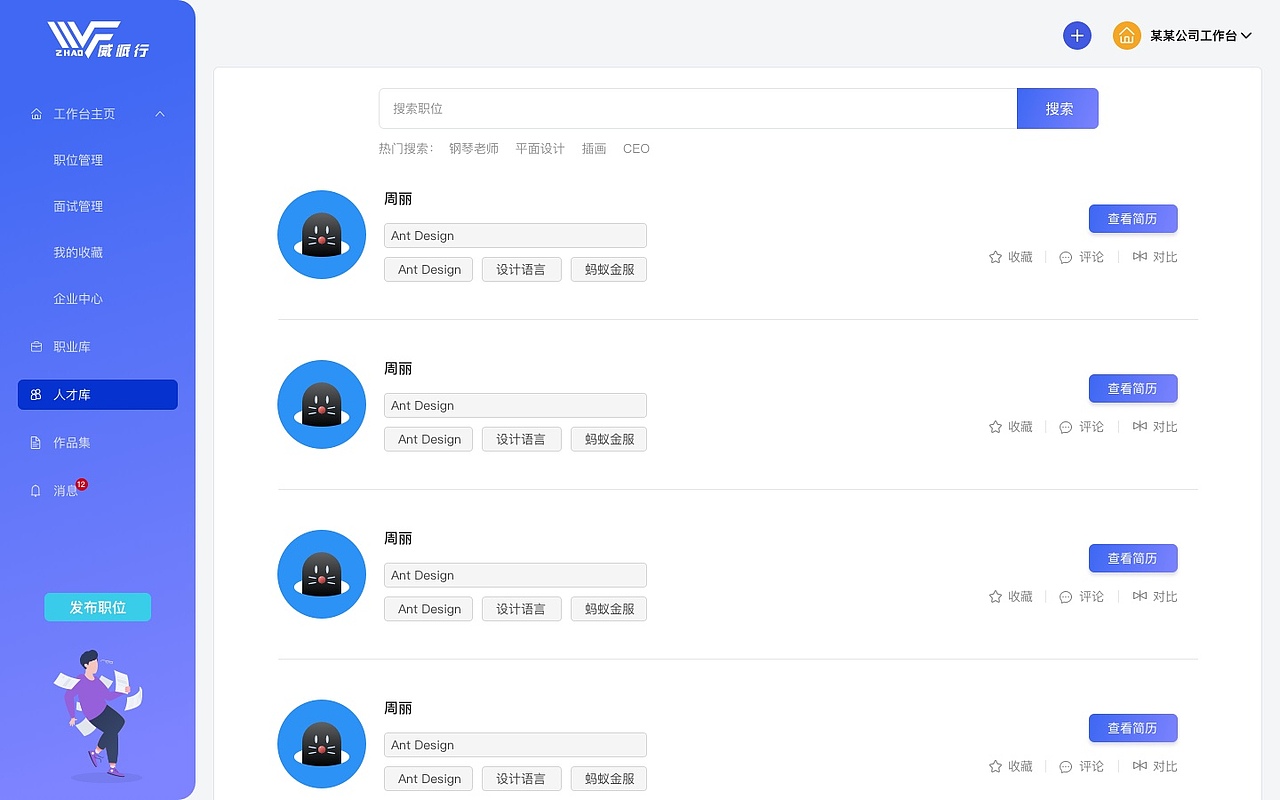Select the highlighted 人才库 menu item
The image size is (1280, 800).
pos(98,395)
